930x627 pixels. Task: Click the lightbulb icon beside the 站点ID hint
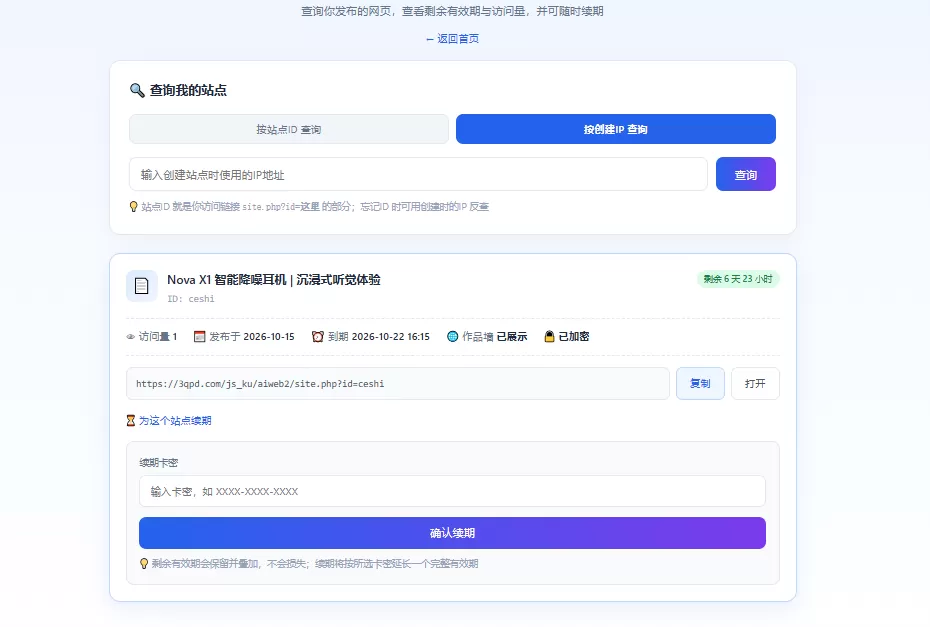tap(133, 206)
